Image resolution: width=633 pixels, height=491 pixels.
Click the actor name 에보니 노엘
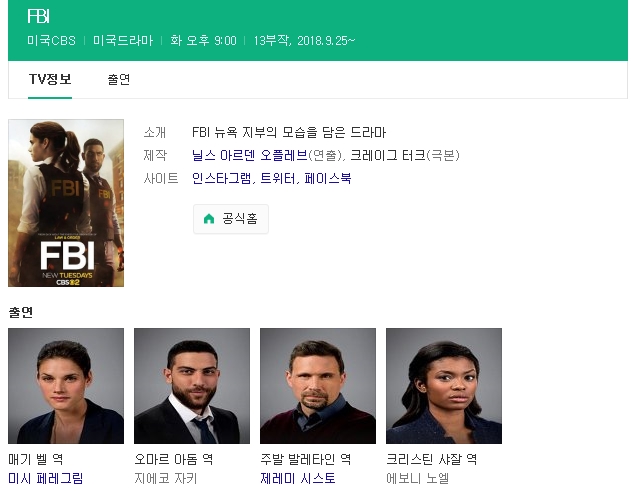click(417, 479)
